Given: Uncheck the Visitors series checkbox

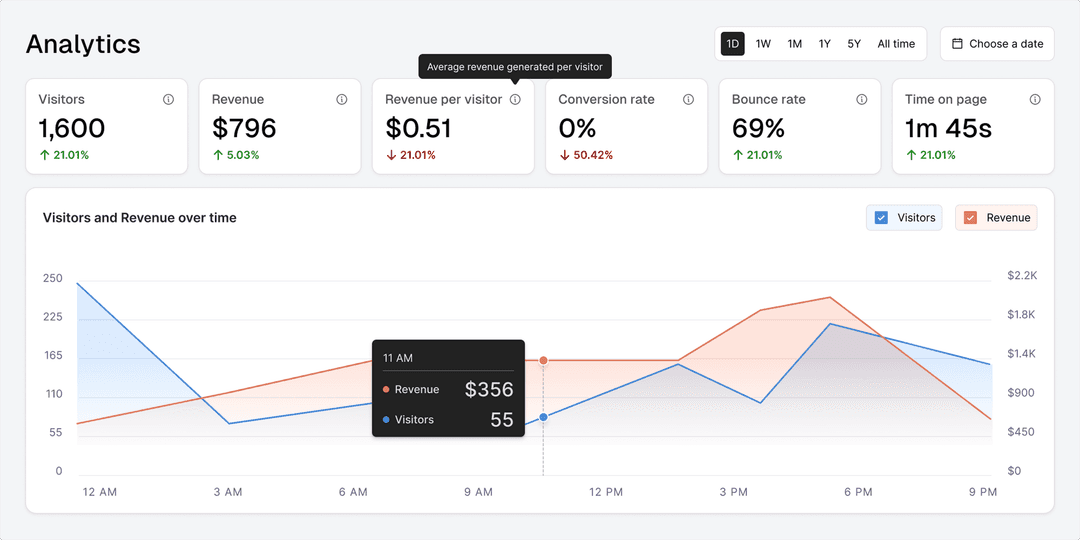Looking at the screenshot, I should pyautogui.click(x=881, y=218).
